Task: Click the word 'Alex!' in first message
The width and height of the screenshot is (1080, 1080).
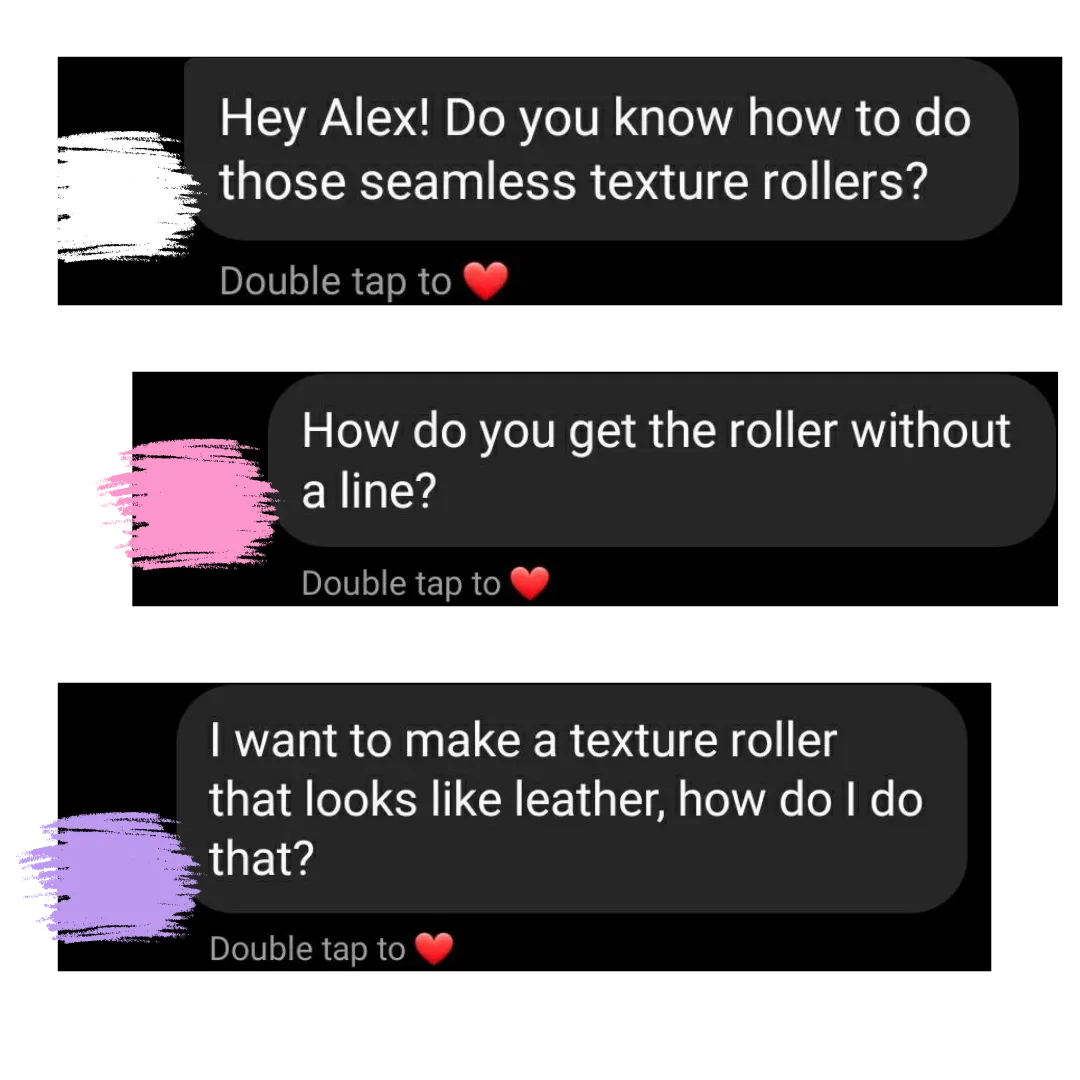Action: point(375,118)
